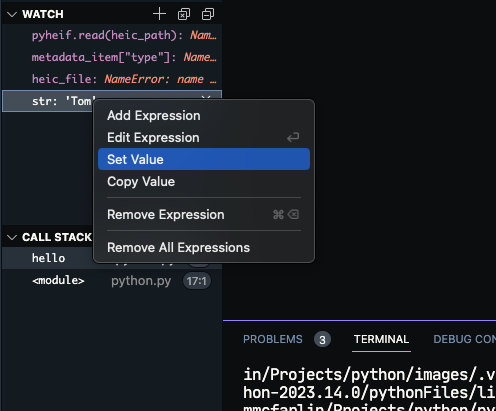Image resolution: width=496 pixels, height=411 pixels.
Task: Select the heic_file watch expression
Action: coord(112,79)
